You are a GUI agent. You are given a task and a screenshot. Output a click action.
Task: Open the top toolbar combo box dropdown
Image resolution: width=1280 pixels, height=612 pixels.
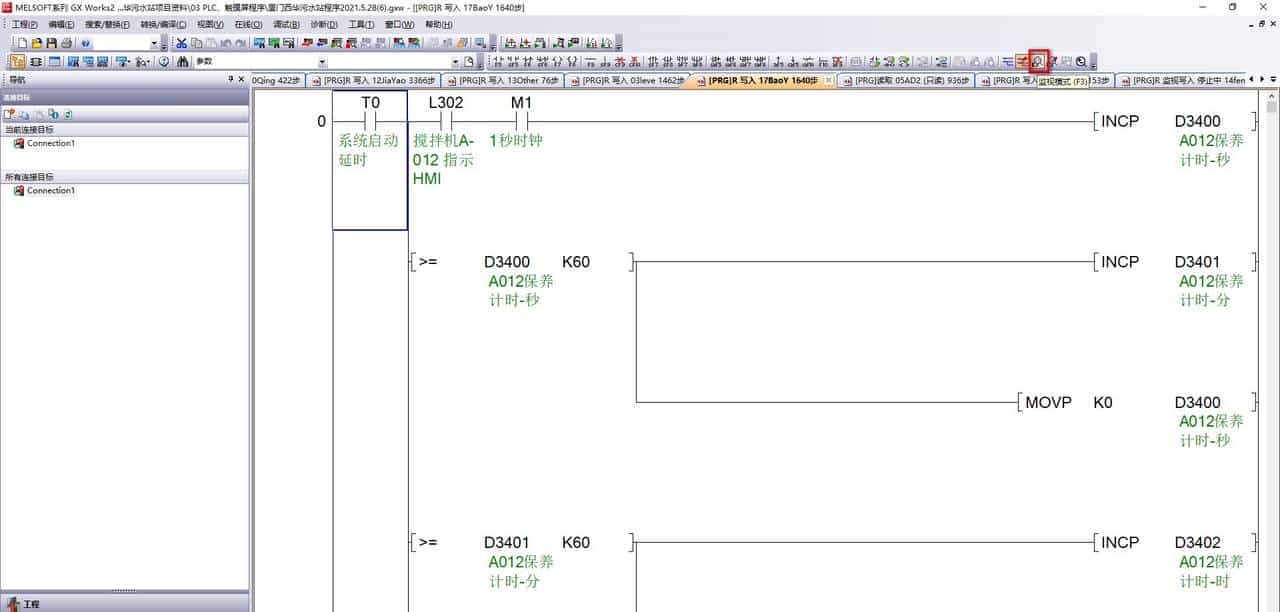tap(153, 43)
